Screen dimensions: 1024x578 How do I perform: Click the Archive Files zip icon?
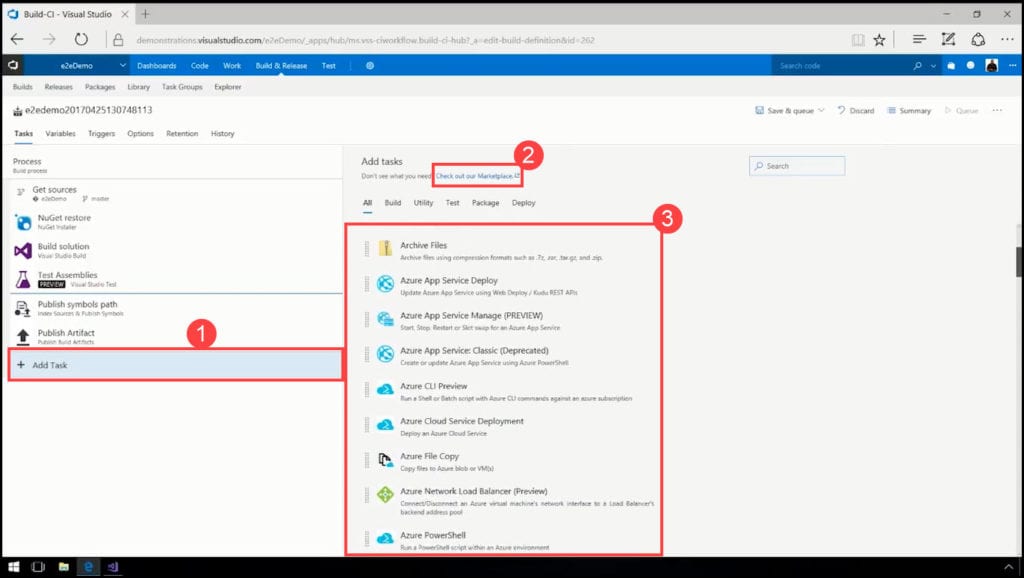click(385, 248)
